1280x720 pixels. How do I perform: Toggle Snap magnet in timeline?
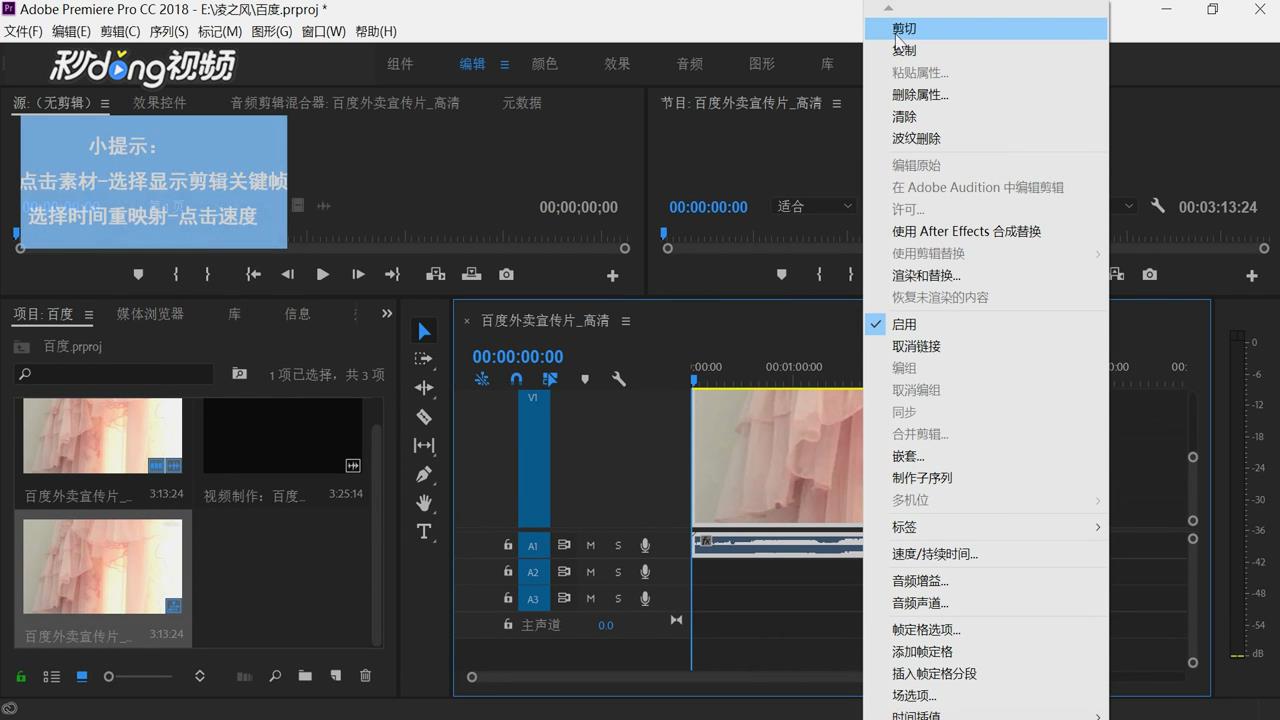point(516,379)
